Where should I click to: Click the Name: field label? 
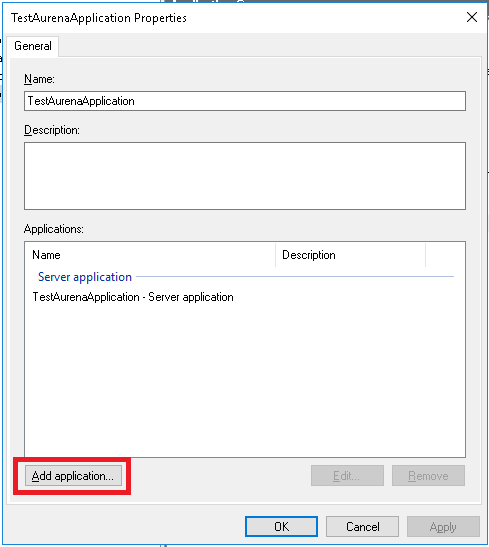pyautogui.click(x=39, y=79)
